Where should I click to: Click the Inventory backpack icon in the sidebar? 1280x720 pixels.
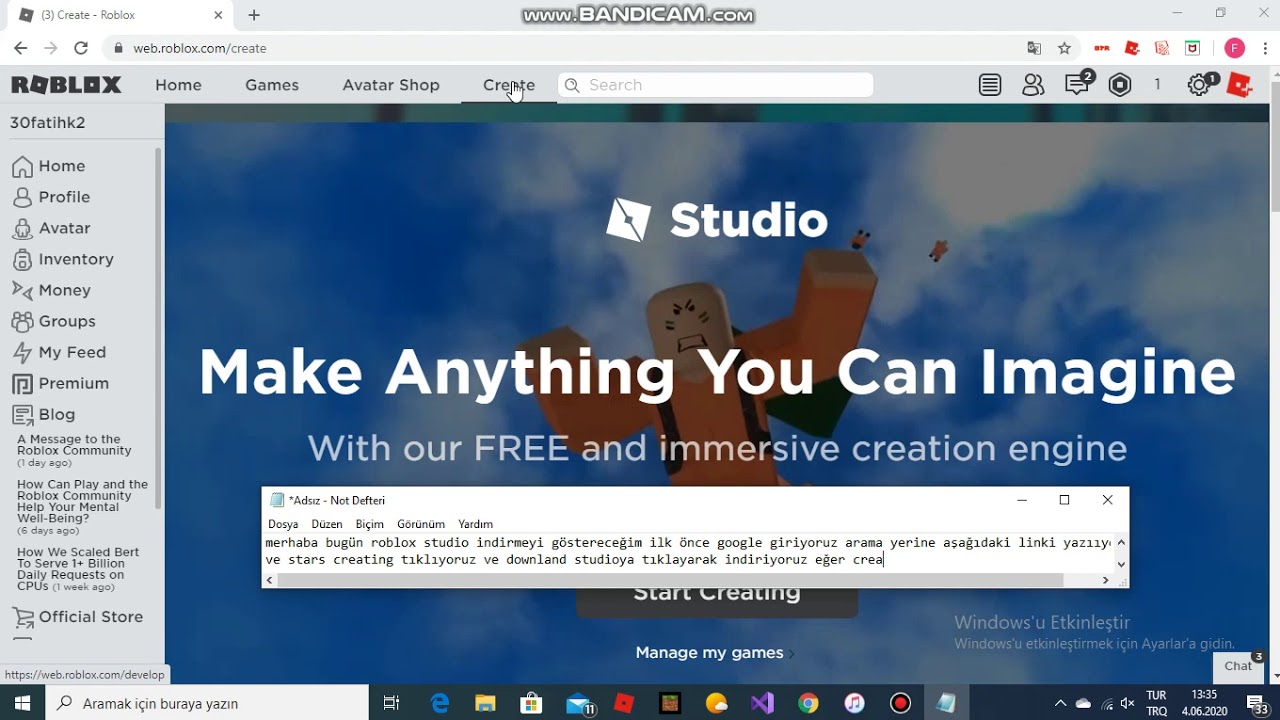(x=22, y=259)
